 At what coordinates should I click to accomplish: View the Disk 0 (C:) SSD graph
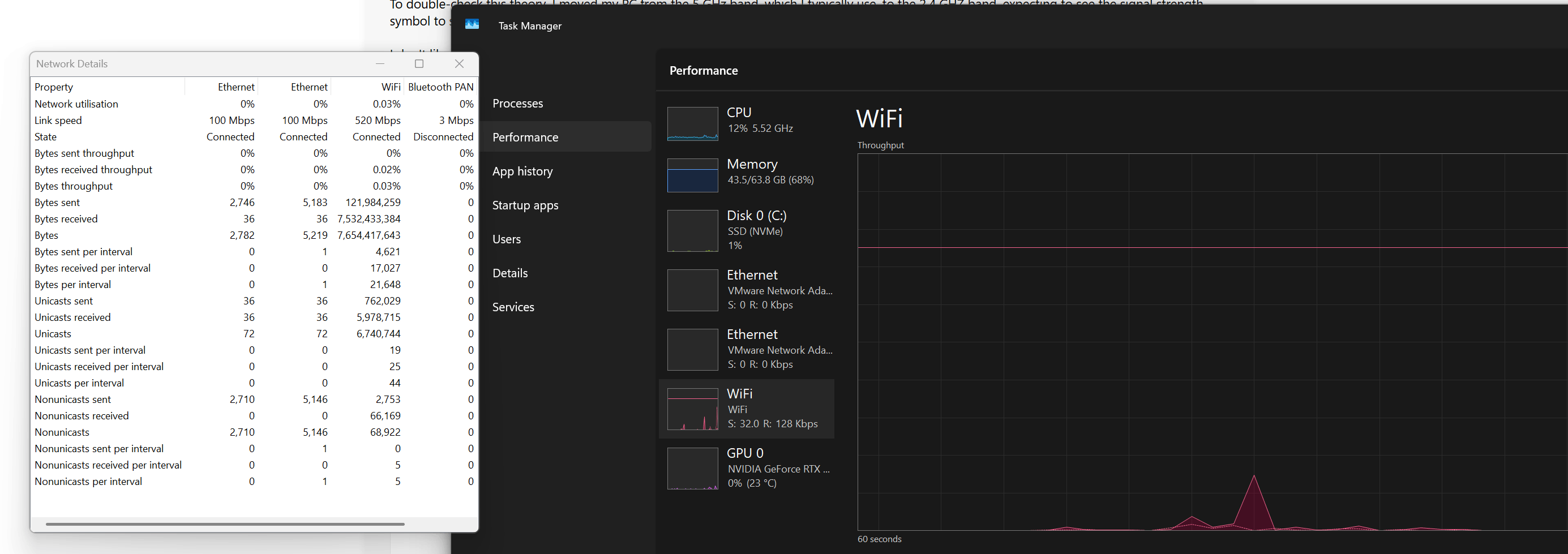tap(692, 230)
